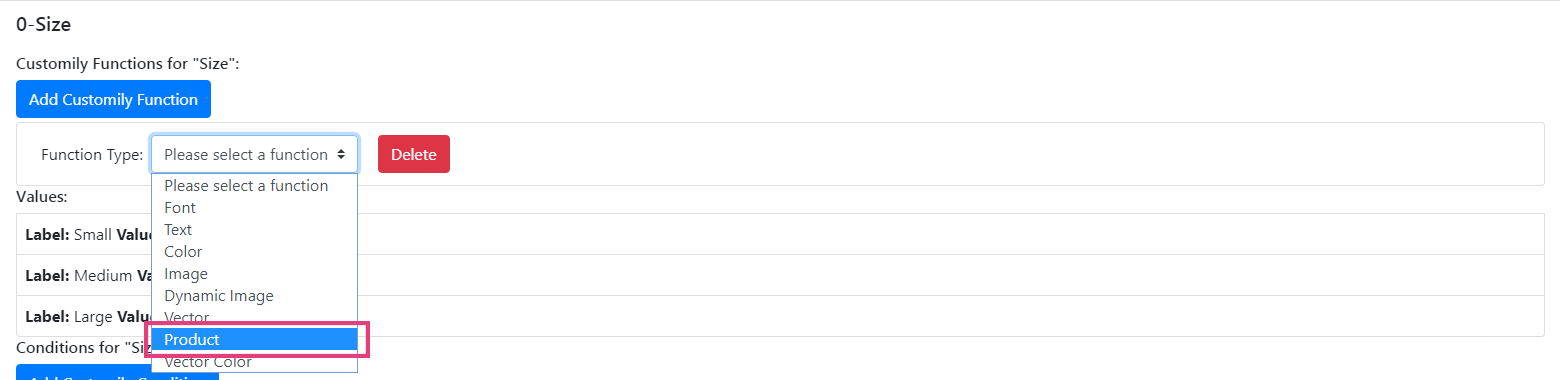Click the Small label value row
The width and height of the screenshot is (1560, 380).
[x=780, y=234]
